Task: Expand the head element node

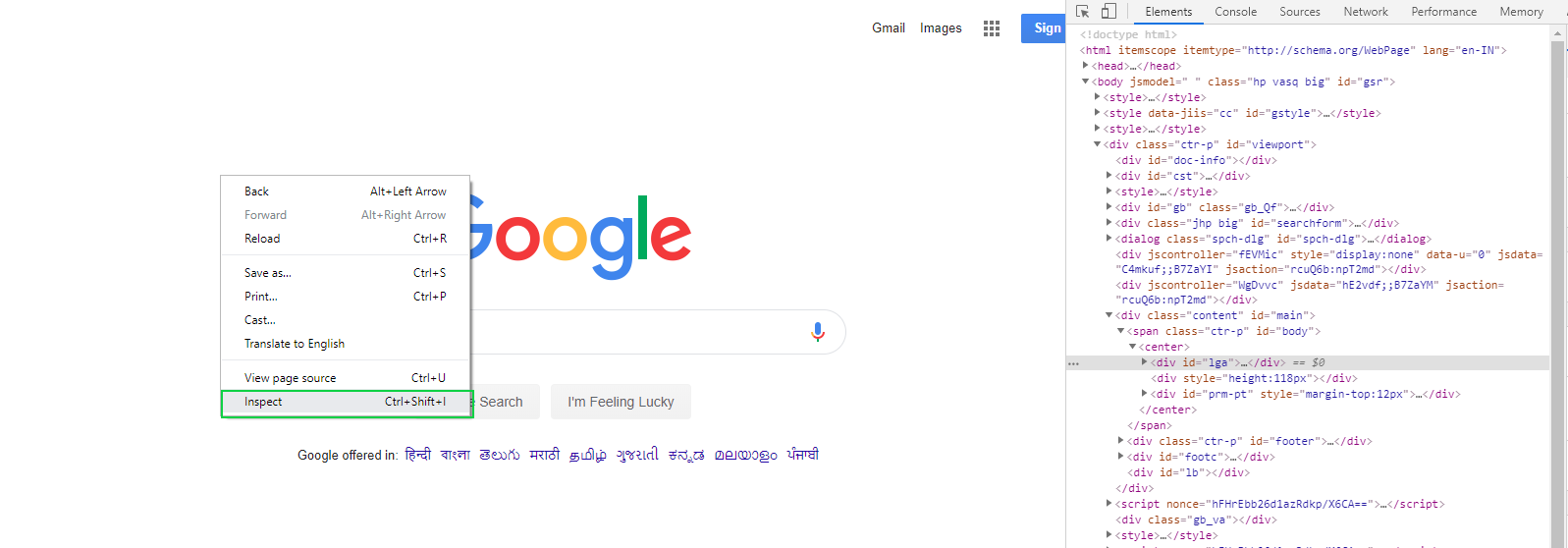Action: pyautogui.click(x=1086, y=66)
